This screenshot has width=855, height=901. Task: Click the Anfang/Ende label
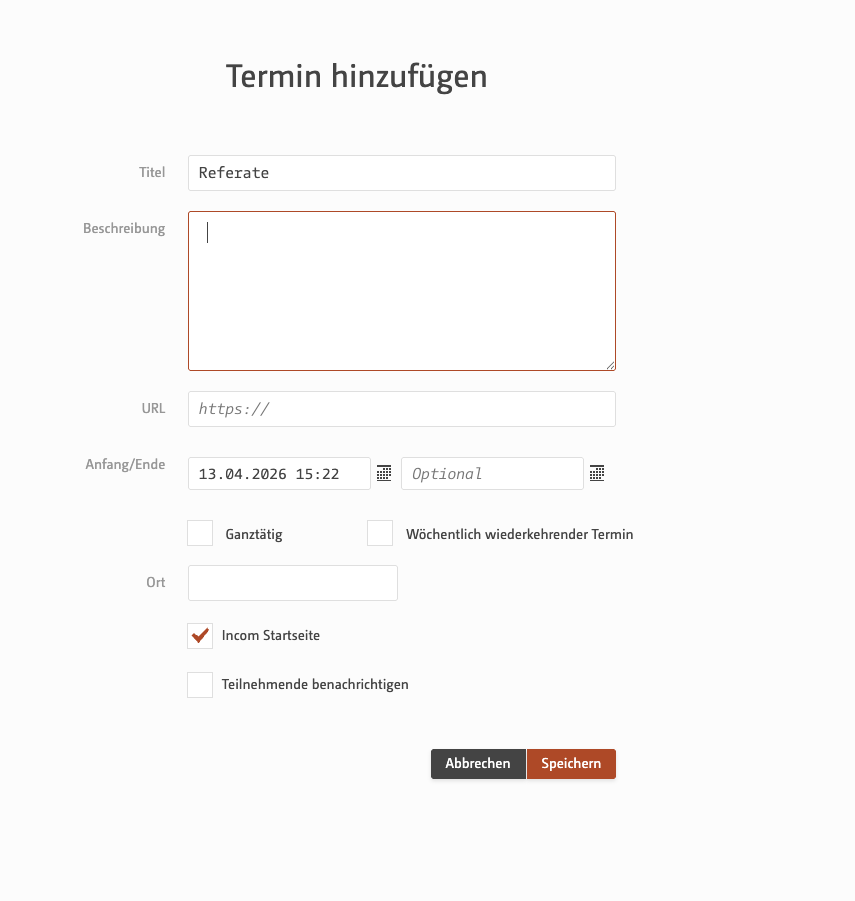[125, 464]
